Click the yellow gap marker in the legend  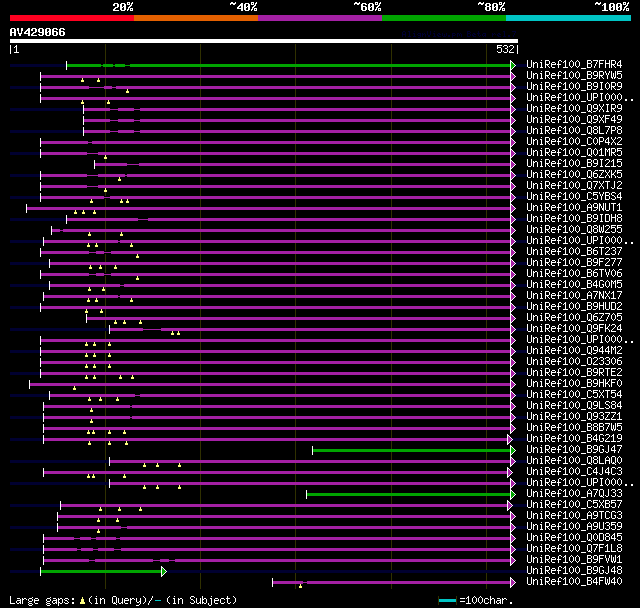pos(82,601)
